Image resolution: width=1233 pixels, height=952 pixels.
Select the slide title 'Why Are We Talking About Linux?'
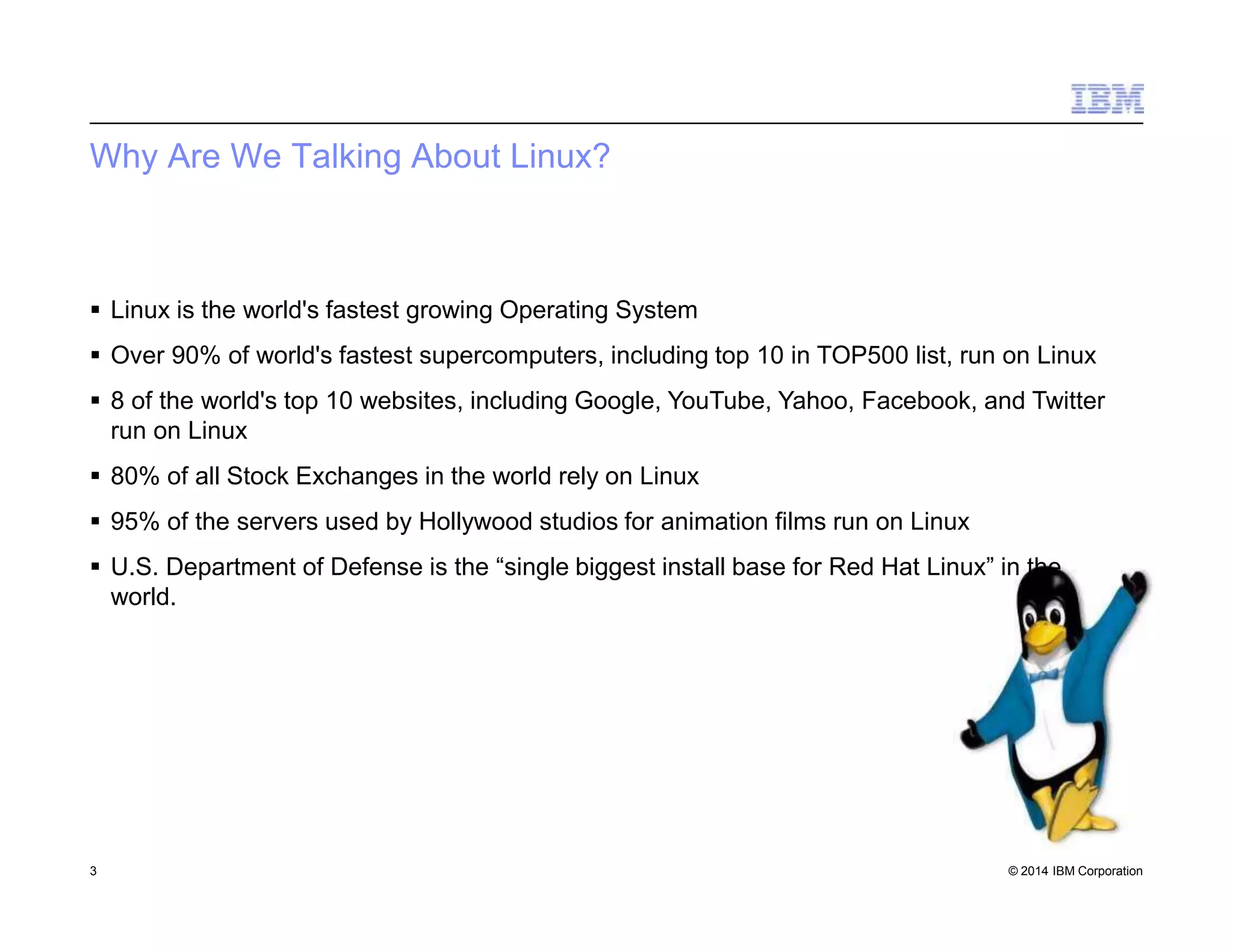tap(350, 156)
